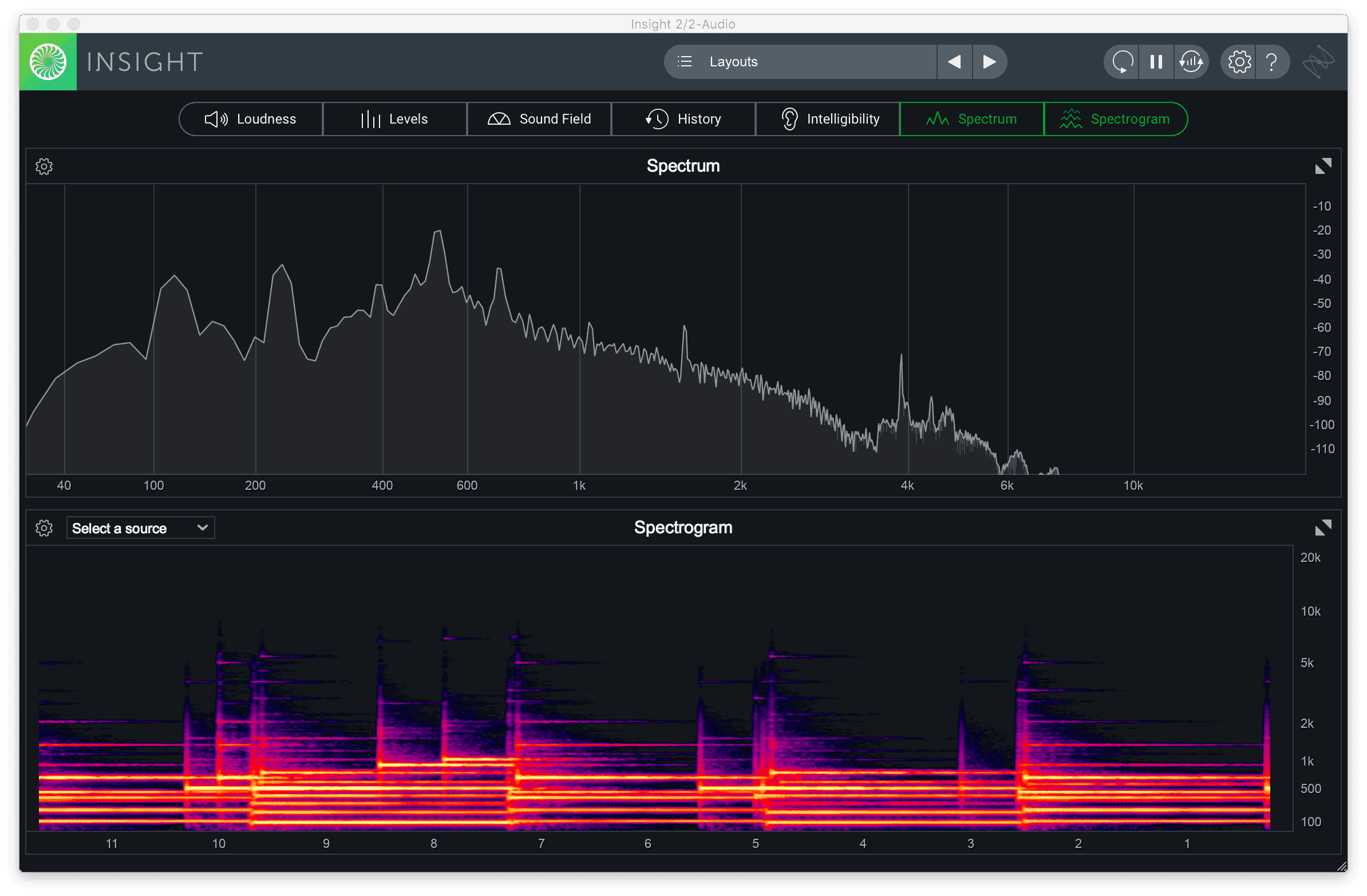Open the Layouts dropdown field
The height and width of the screenshot is (896, 1367).
801,61
